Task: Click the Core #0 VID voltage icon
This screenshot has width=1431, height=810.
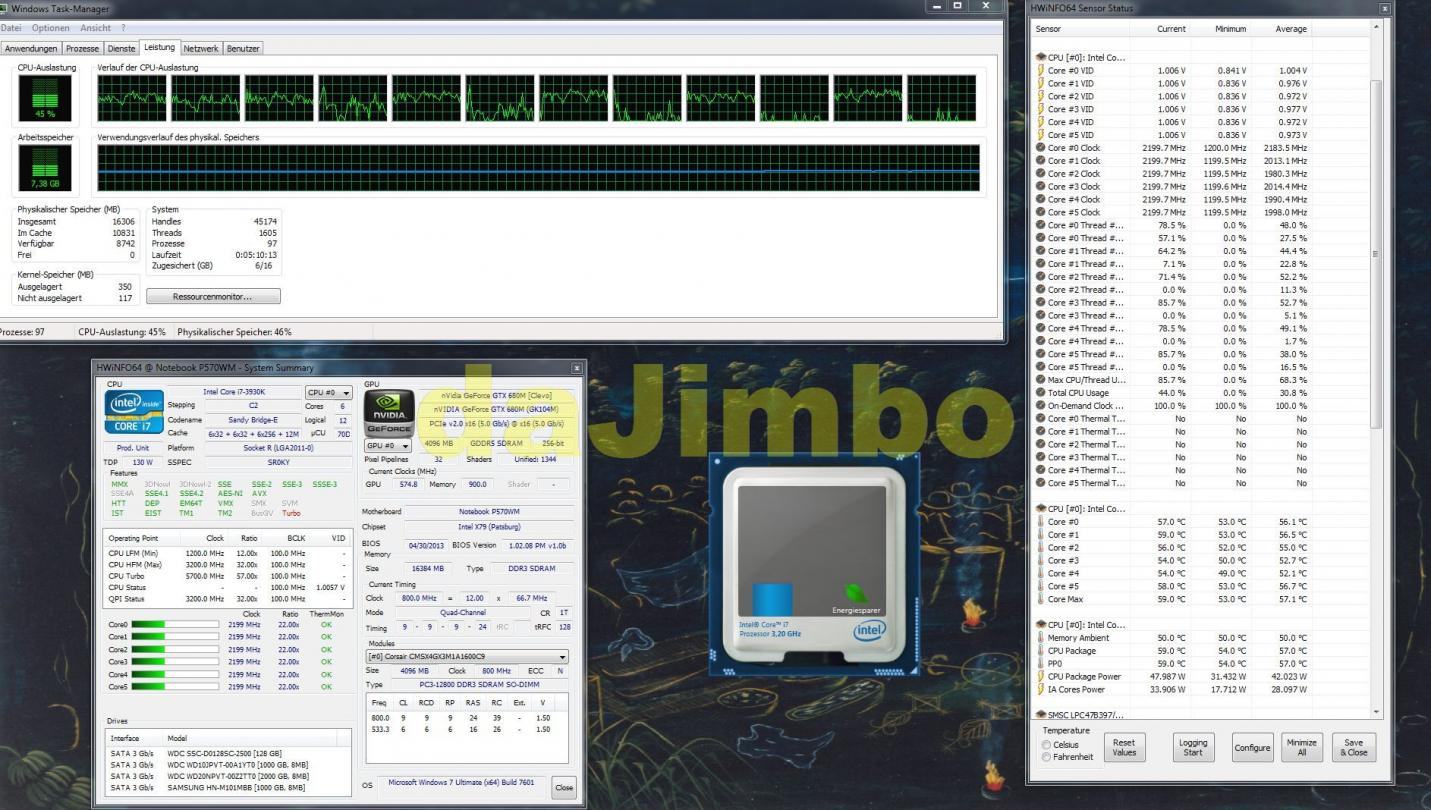Action: coord(1041,71)
